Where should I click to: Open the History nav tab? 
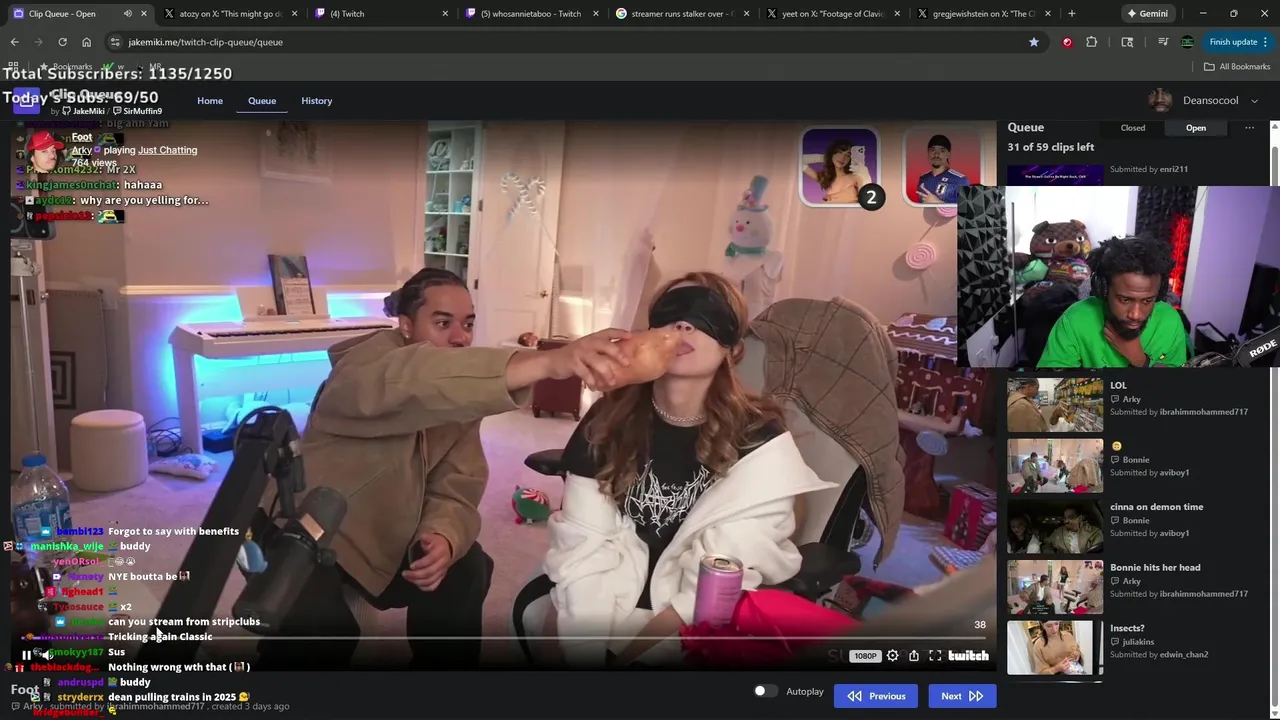pyautogui.click(x=317, y=101)
